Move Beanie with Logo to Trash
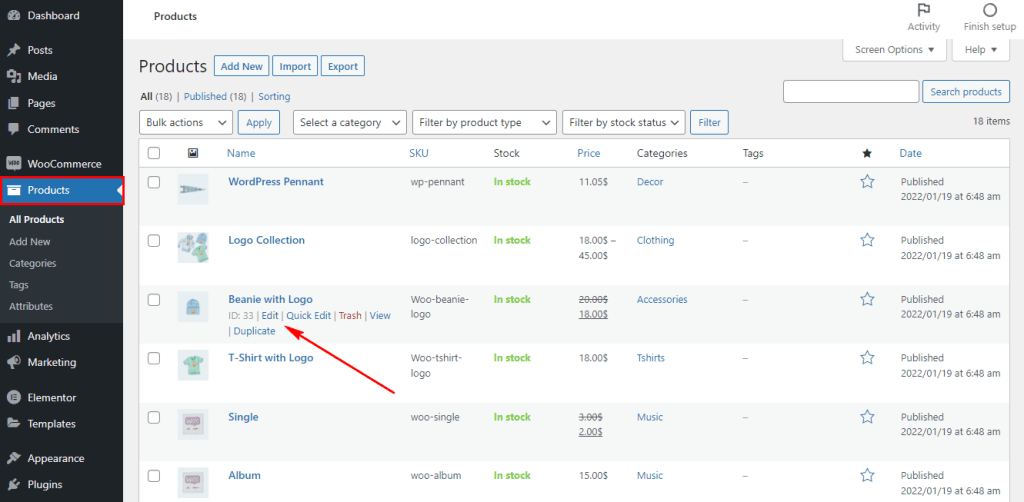Screen dimensions: 1024x502 coord(350,315)
